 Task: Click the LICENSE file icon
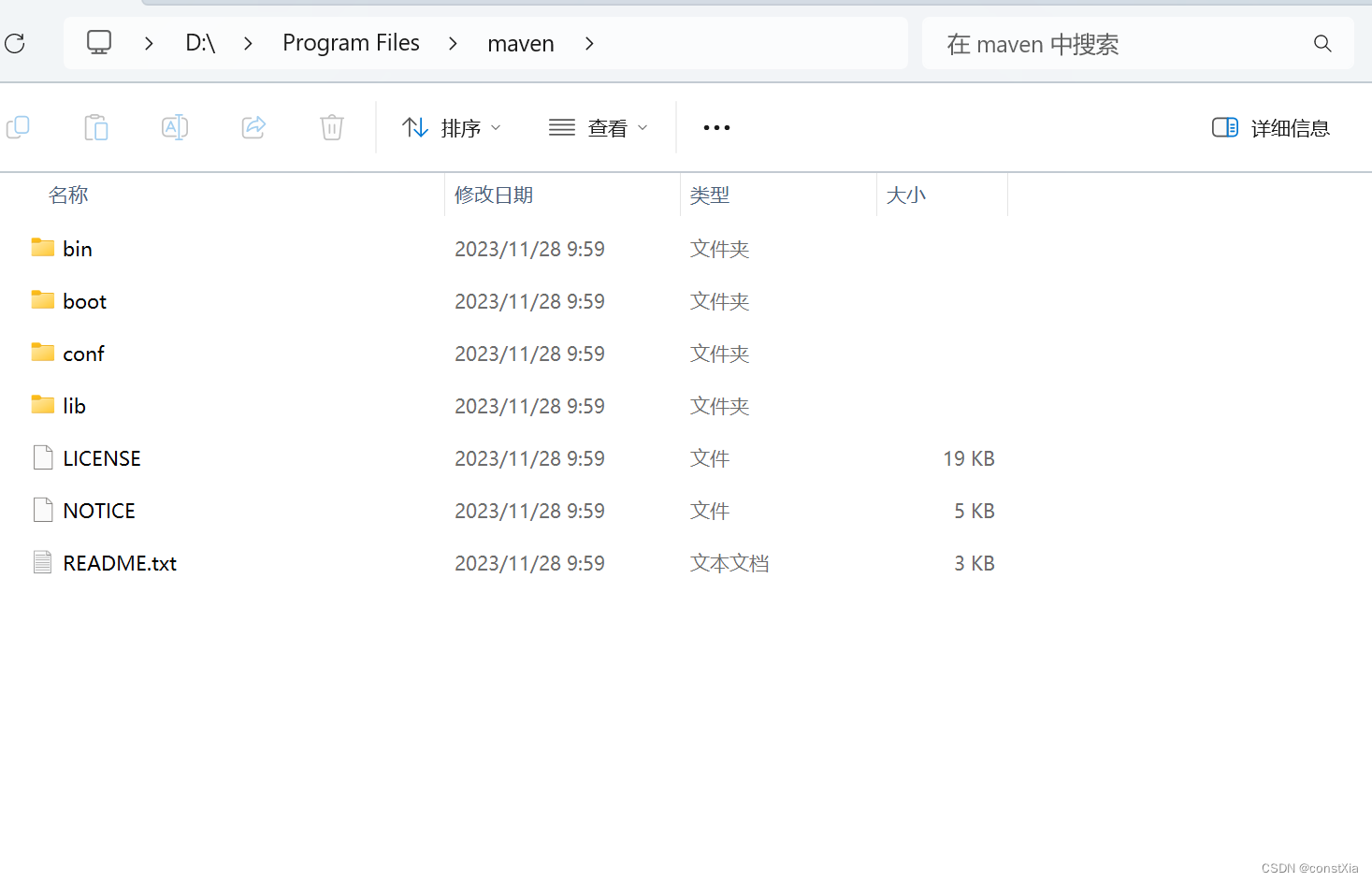pos(43,457)
